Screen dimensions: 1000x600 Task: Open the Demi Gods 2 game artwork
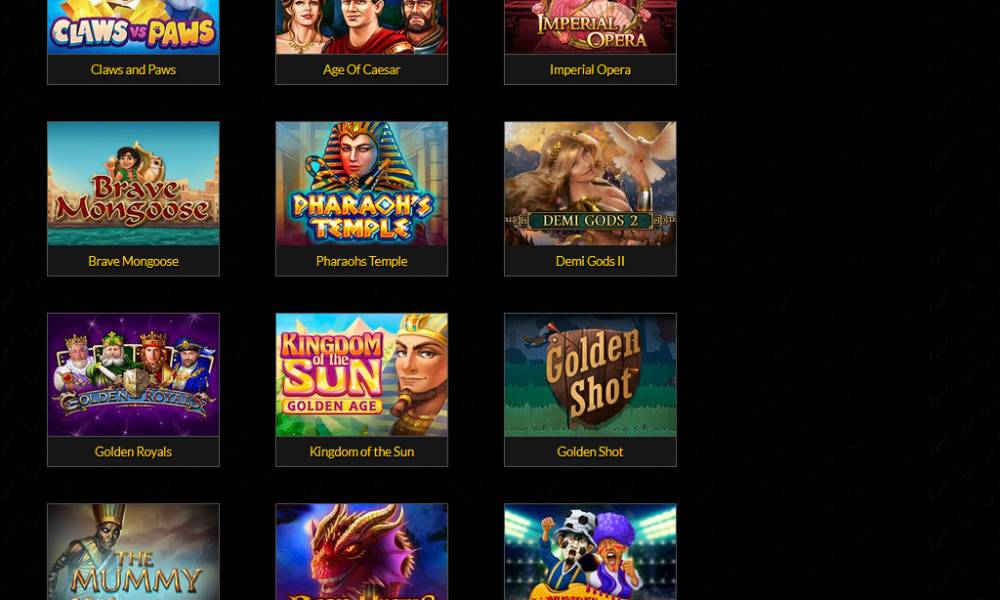click(x=590, y=184)
